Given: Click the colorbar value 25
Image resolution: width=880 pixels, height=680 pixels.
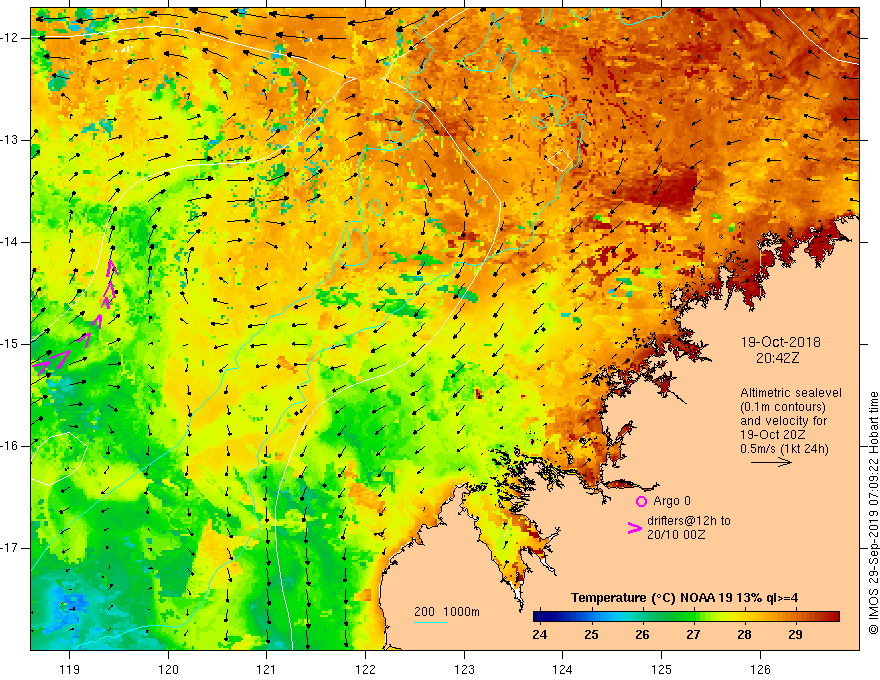Looking at the screenshot, I should click(x=591, y=635).
